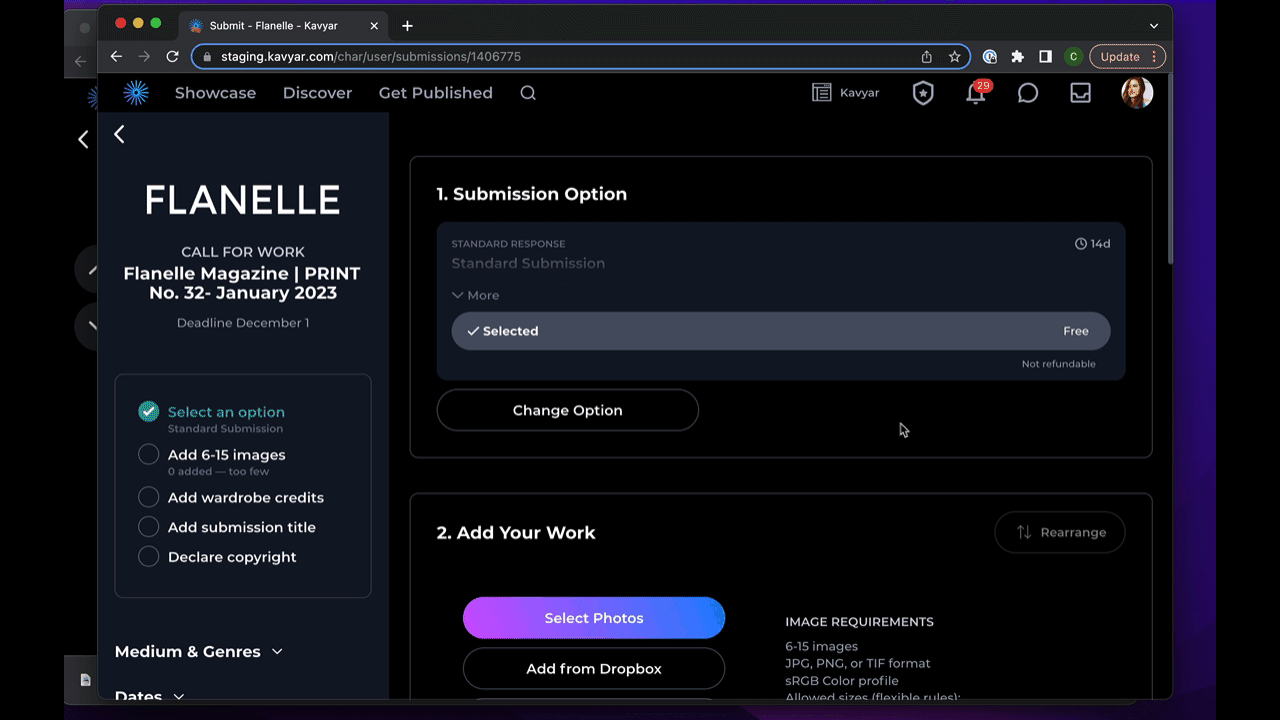This screenshot has height=720, width=1280.
Task: Click the Rearrange button
Action: (1060, 532)
